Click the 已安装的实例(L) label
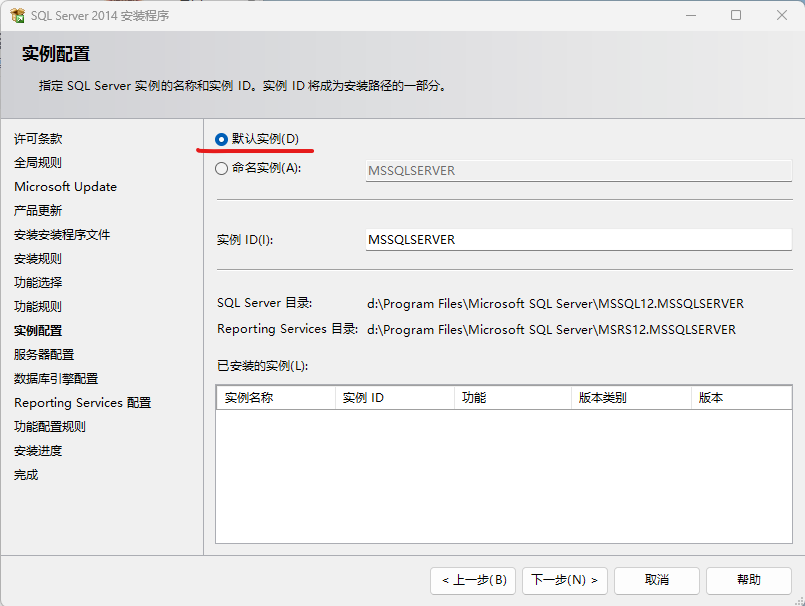The height and width of the screenshot is (606, 805). (262, 366)
